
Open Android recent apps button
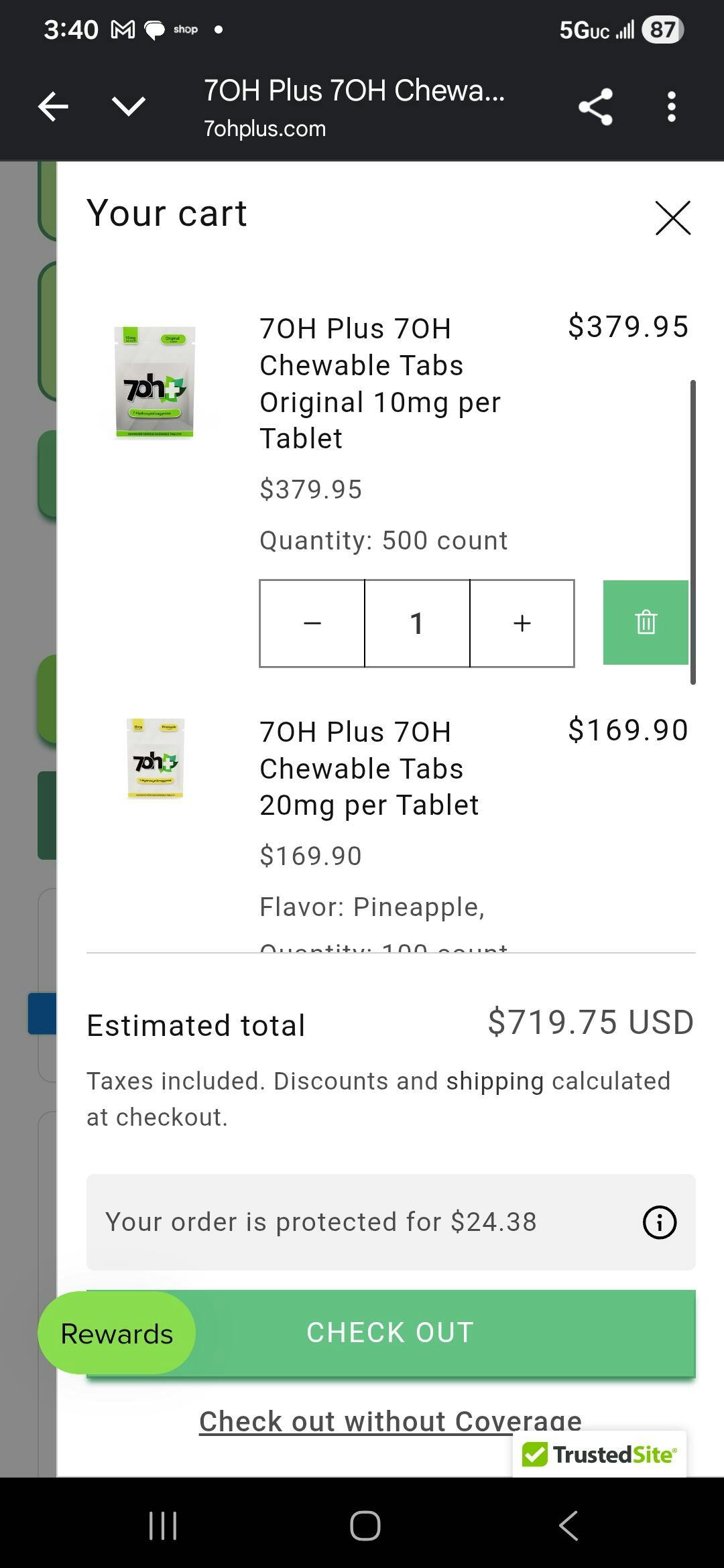(163, 1526)
